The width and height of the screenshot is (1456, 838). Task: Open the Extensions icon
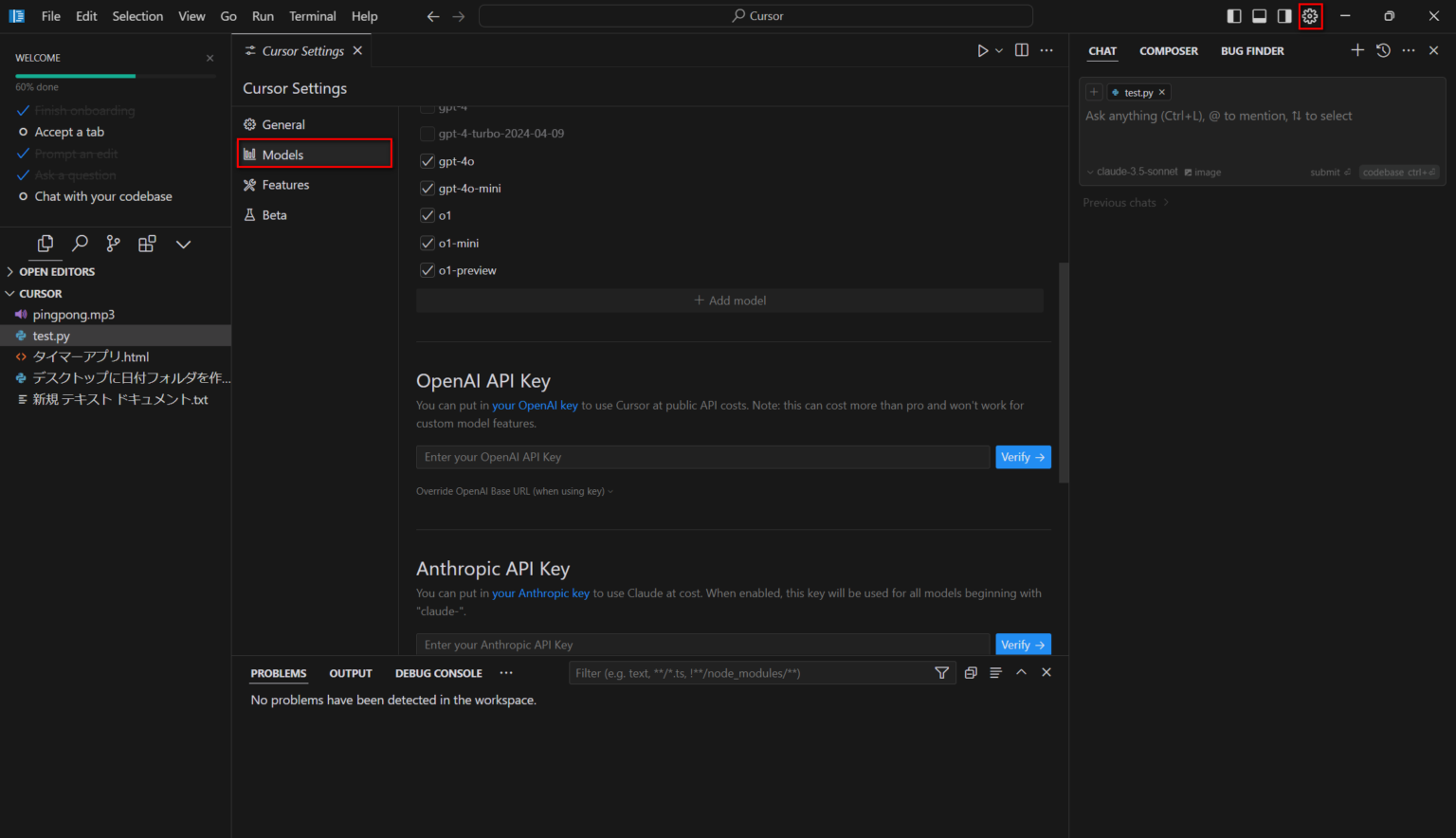[147, 244]
